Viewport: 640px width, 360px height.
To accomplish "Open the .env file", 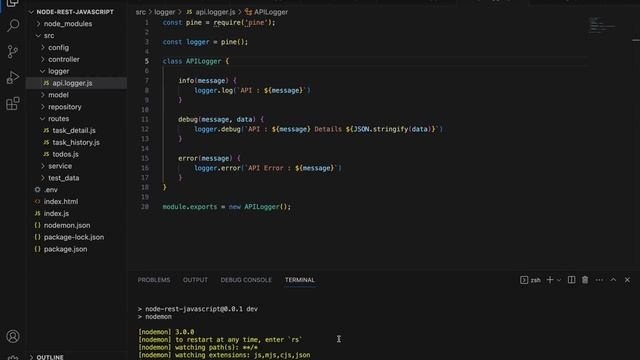I will 51,190.
